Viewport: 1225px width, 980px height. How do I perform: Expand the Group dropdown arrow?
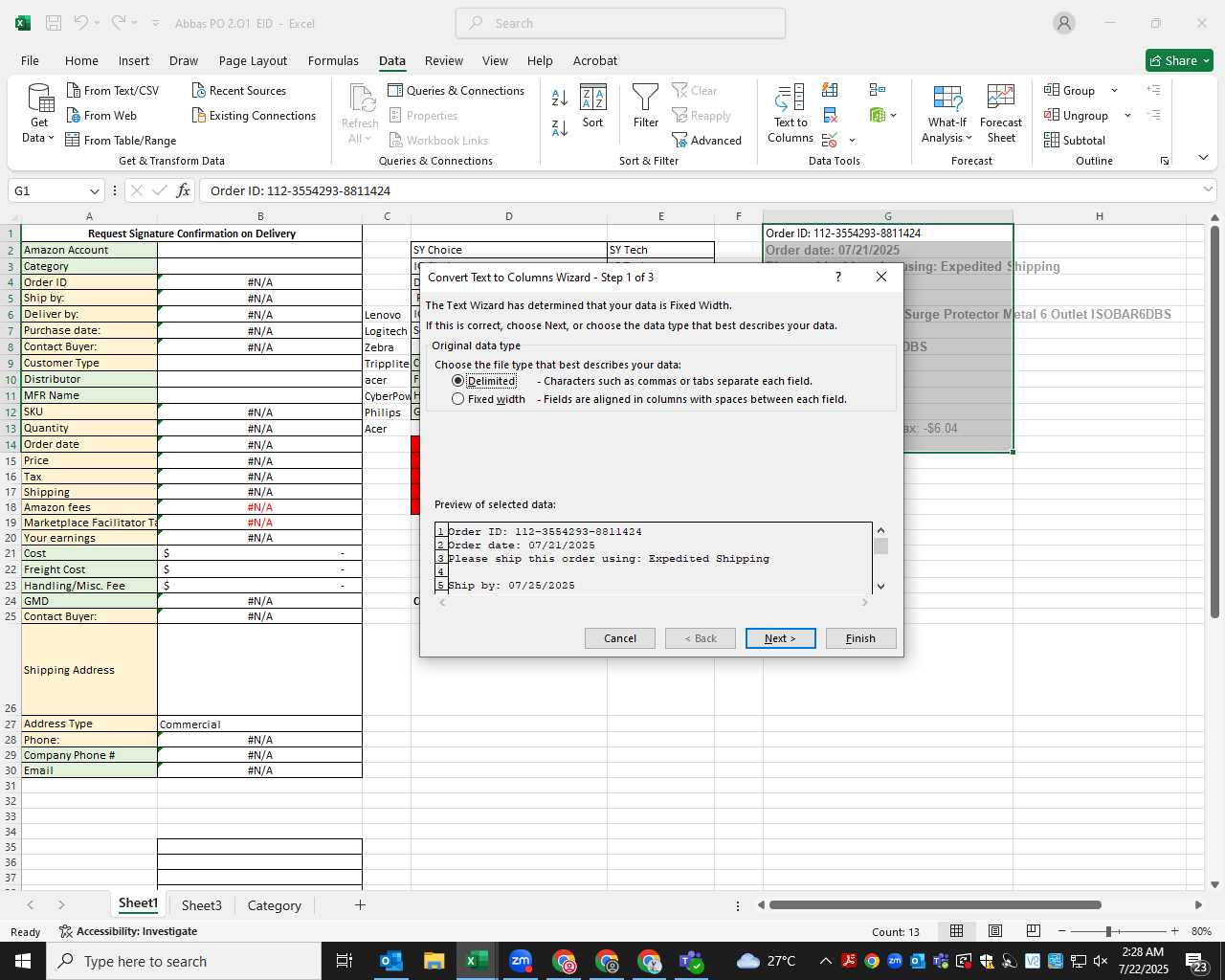point(1114,91)
